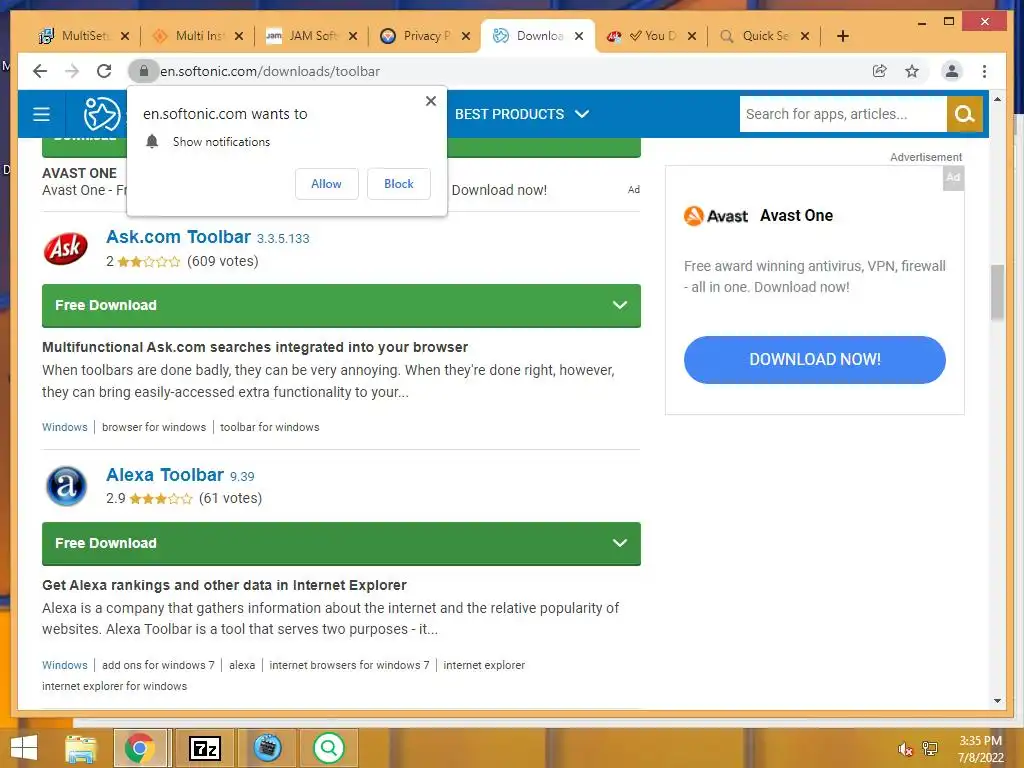The image size is (1024, 768).
Task: Click Windows tag under Ask.com Toolbar
Action: pyautogui.click(x=65, y=427)
